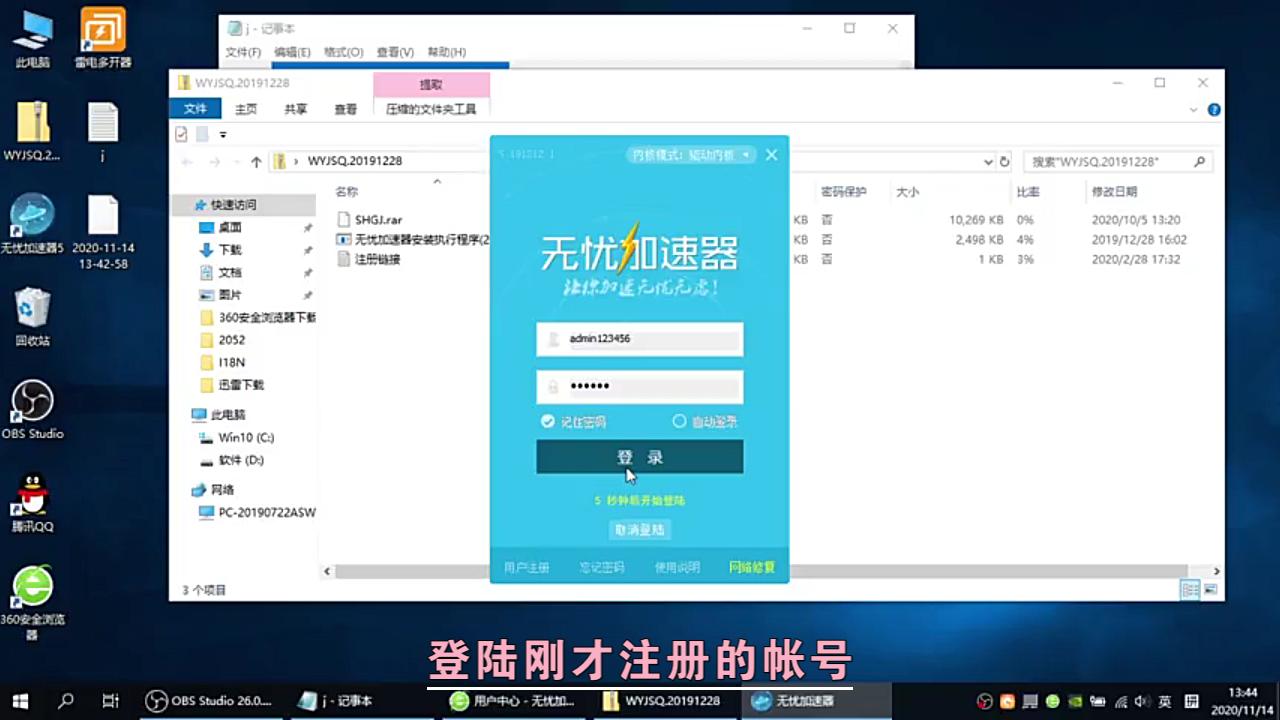Open 无忧加速器5 desktop shortcut

pyautogui.click(x=32, y=224)
